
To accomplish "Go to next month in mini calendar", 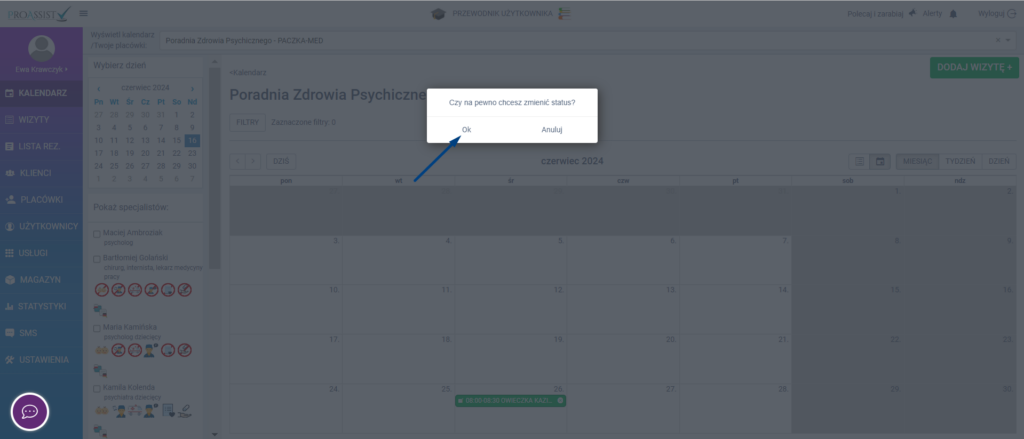I will point(192,88).
